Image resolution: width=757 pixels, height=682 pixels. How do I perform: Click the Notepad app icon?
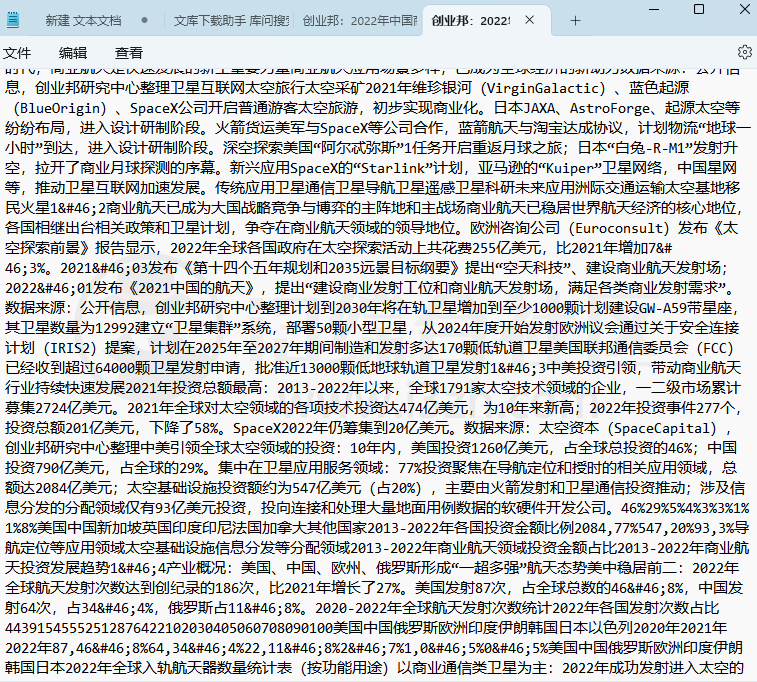click(x=13, y=20)
